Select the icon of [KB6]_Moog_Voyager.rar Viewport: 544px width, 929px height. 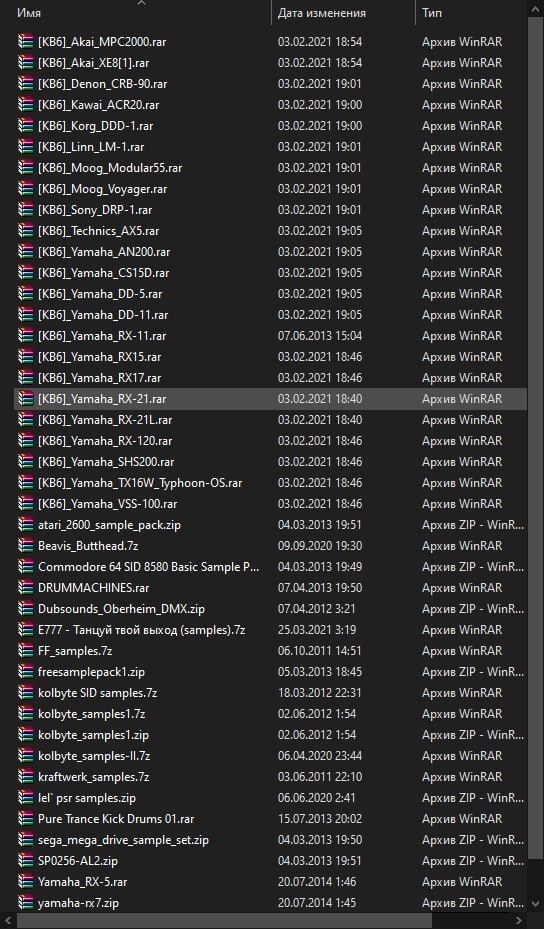pyautogui.click(x=25, y=188)
